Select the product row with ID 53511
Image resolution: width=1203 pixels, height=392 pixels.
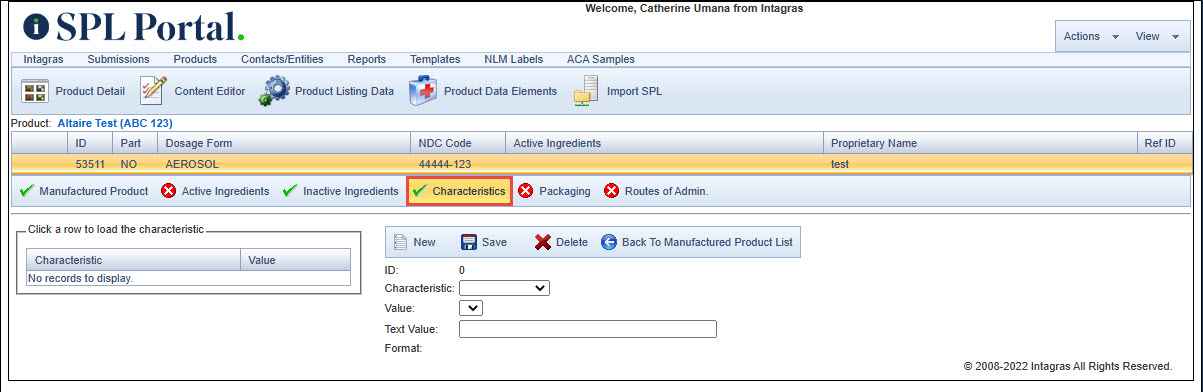[x=601, y=163]
